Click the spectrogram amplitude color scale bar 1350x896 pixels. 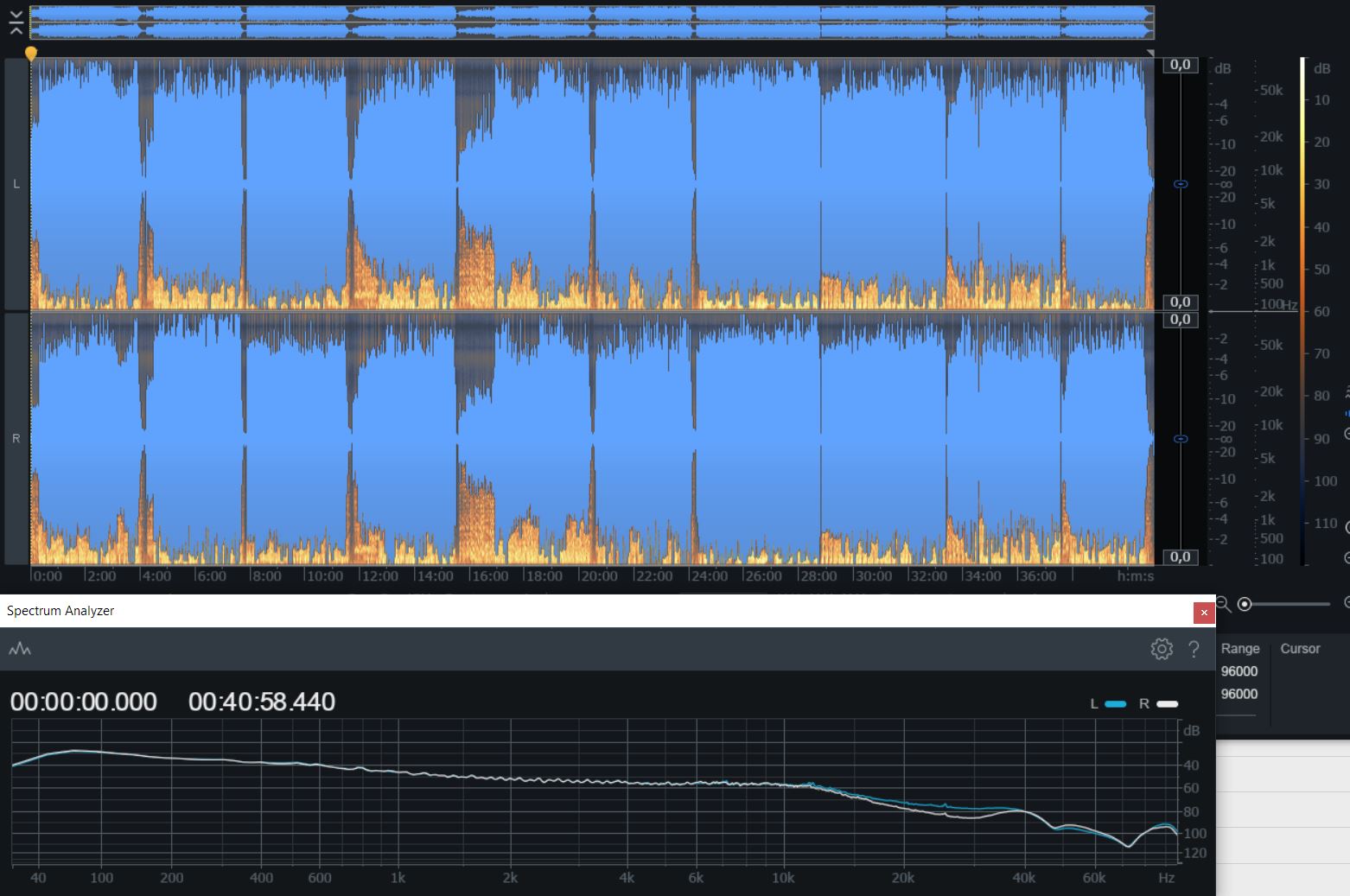click(1303, 311)
